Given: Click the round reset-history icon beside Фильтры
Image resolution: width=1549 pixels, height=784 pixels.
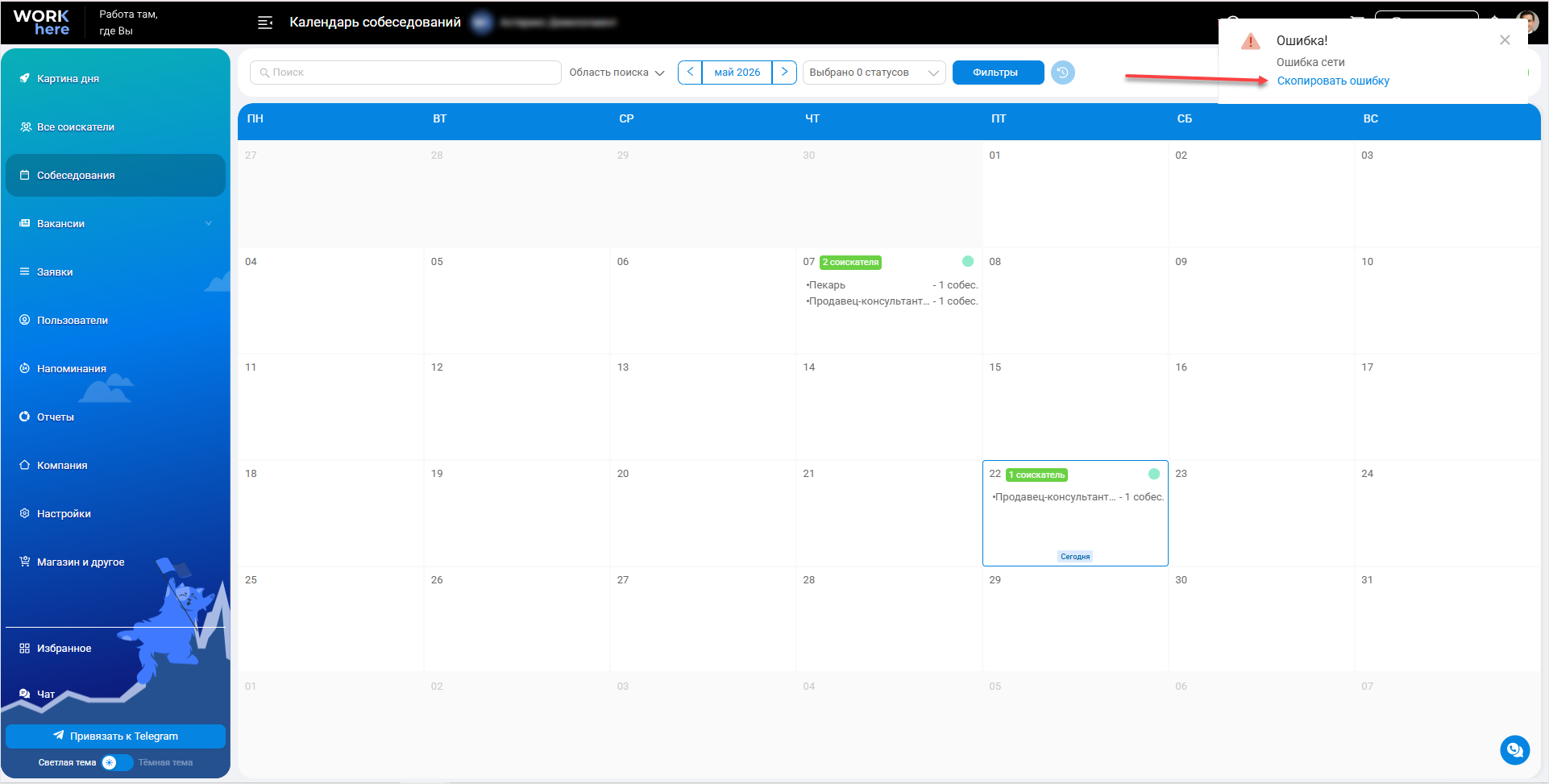Looking at the screenshot, I should tap(1063, 73).
